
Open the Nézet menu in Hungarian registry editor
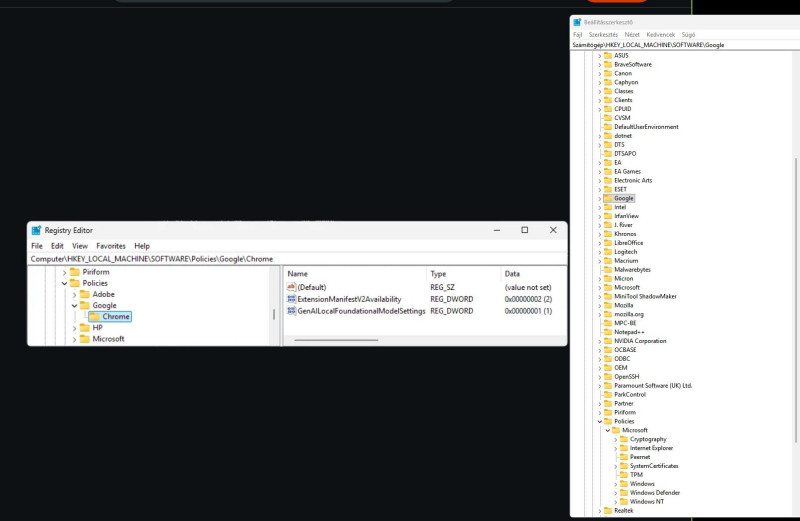(632, 35)
